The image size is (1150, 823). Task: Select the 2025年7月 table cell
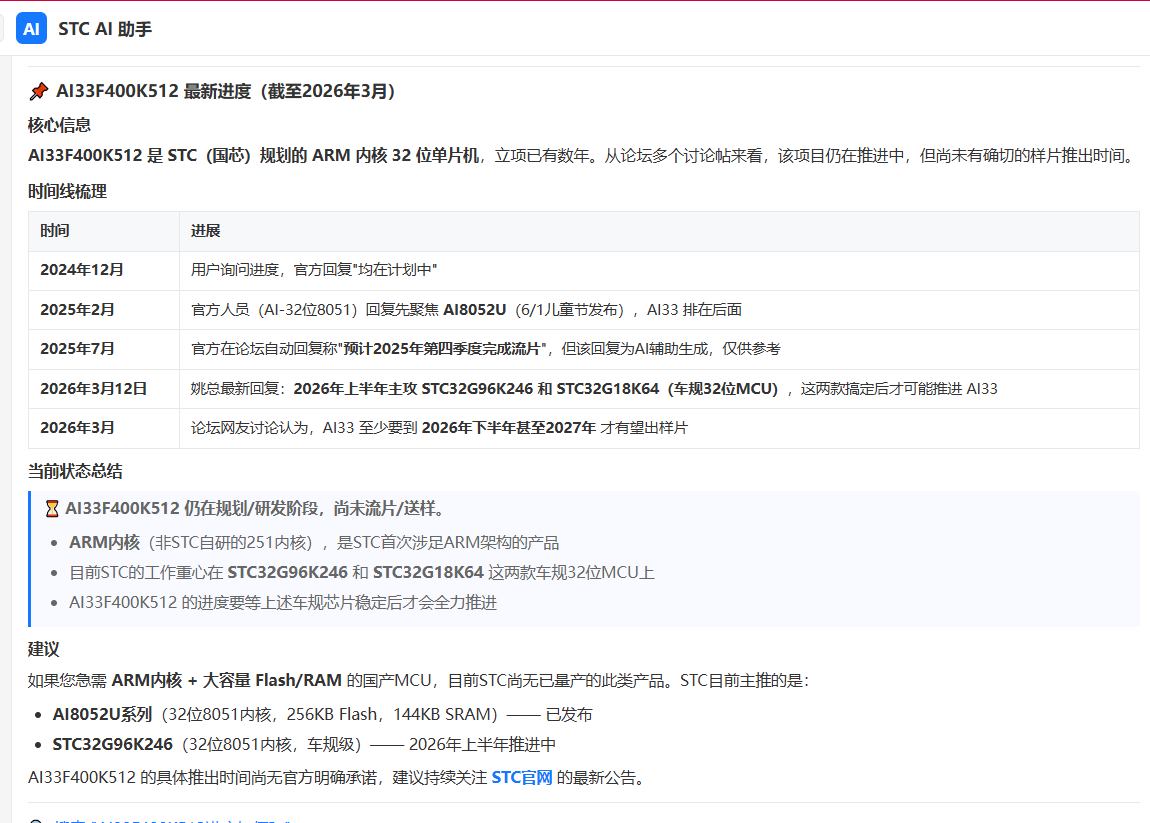point(104,349)
